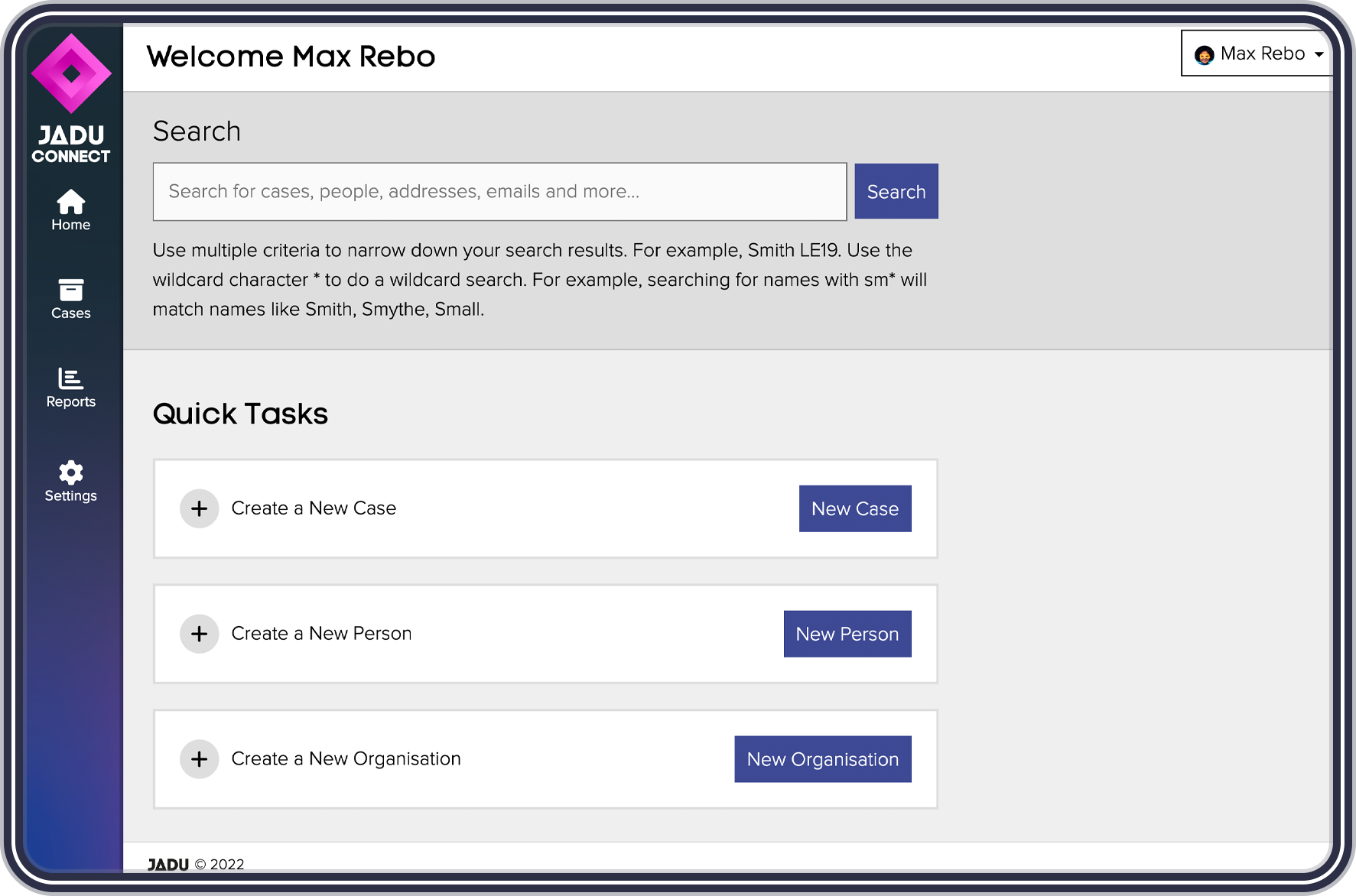Click the 'Quick Tasks' heading
The height and width of the screenshot is (896, 1356).
(x=240, y=414)
